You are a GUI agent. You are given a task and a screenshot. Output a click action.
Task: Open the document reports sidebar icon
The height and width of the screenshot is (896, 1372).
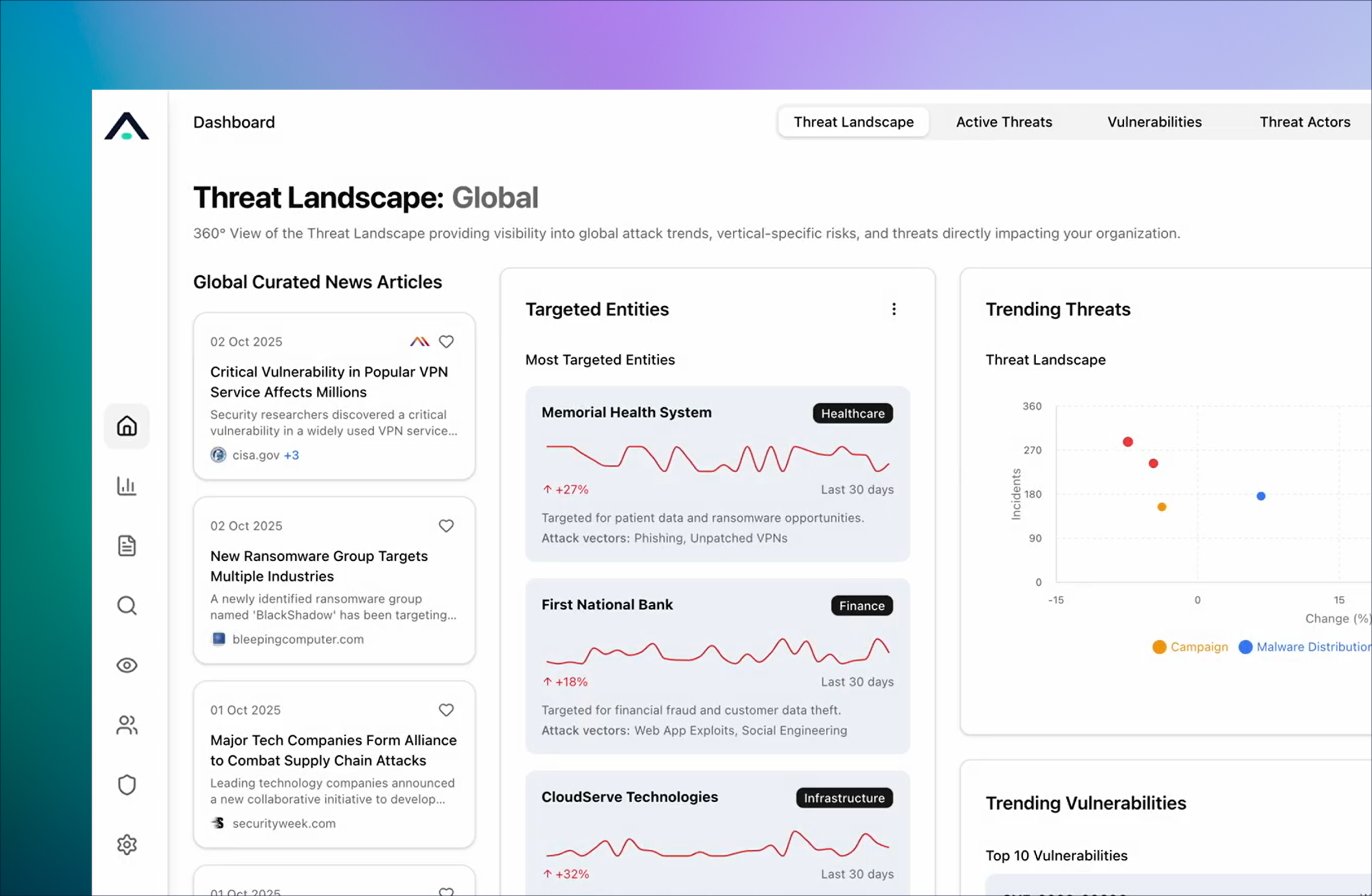(x=127, y=545)
